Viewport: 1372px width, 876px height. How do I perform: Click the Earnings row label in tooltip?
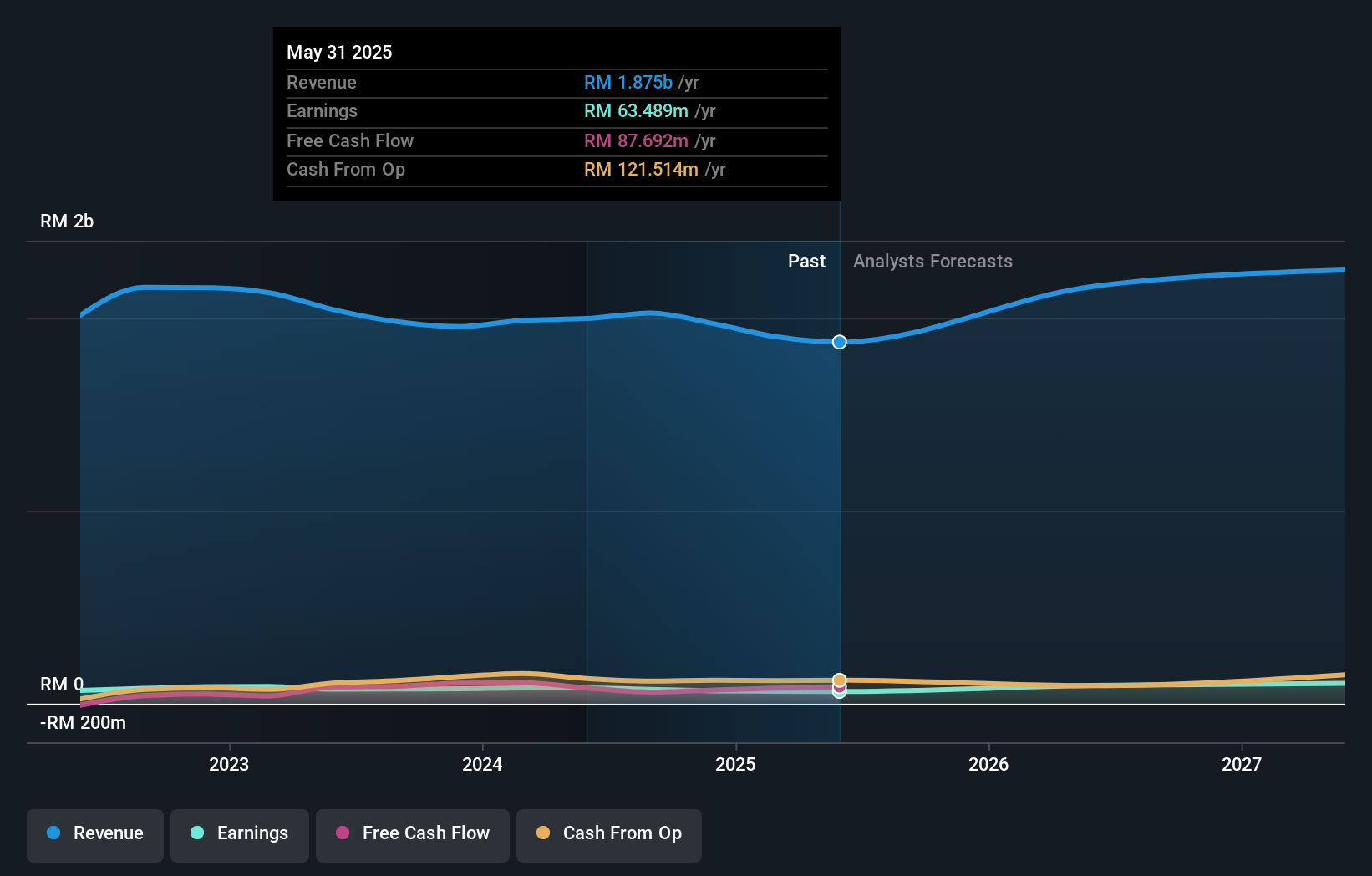322,111
